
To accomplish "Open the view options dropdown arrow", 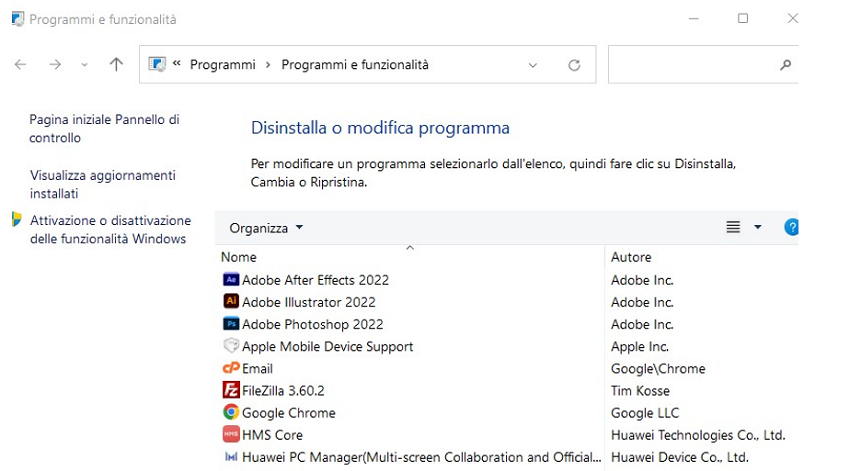I will tap(757, 228).
